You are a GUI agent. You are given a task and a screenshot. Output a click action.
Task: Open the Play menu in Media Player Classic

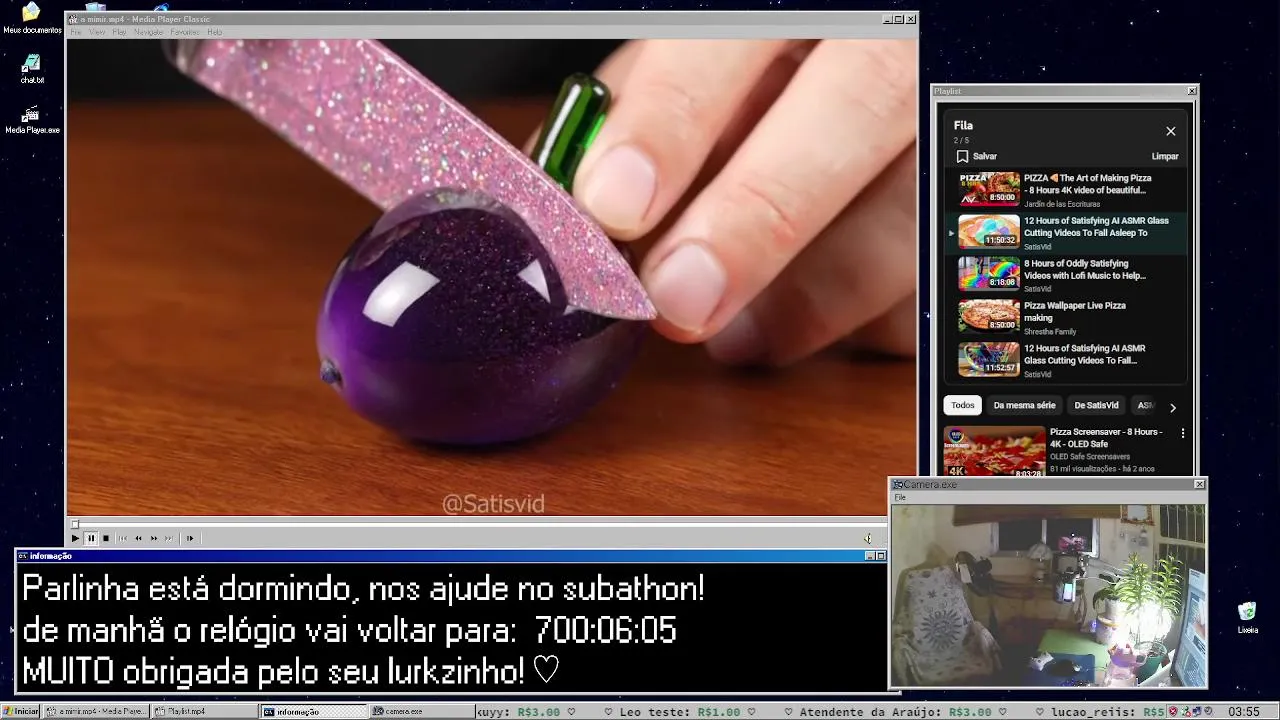pos(119,32)
